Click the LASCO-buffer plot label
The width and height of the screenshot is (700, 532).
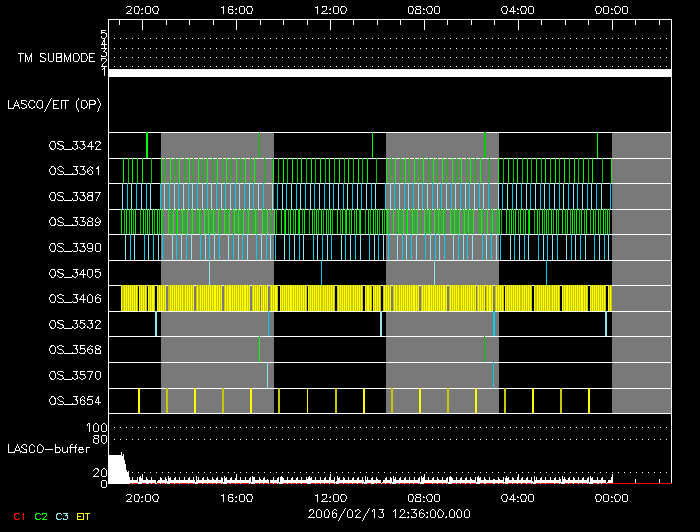click(x=47, y=449)
